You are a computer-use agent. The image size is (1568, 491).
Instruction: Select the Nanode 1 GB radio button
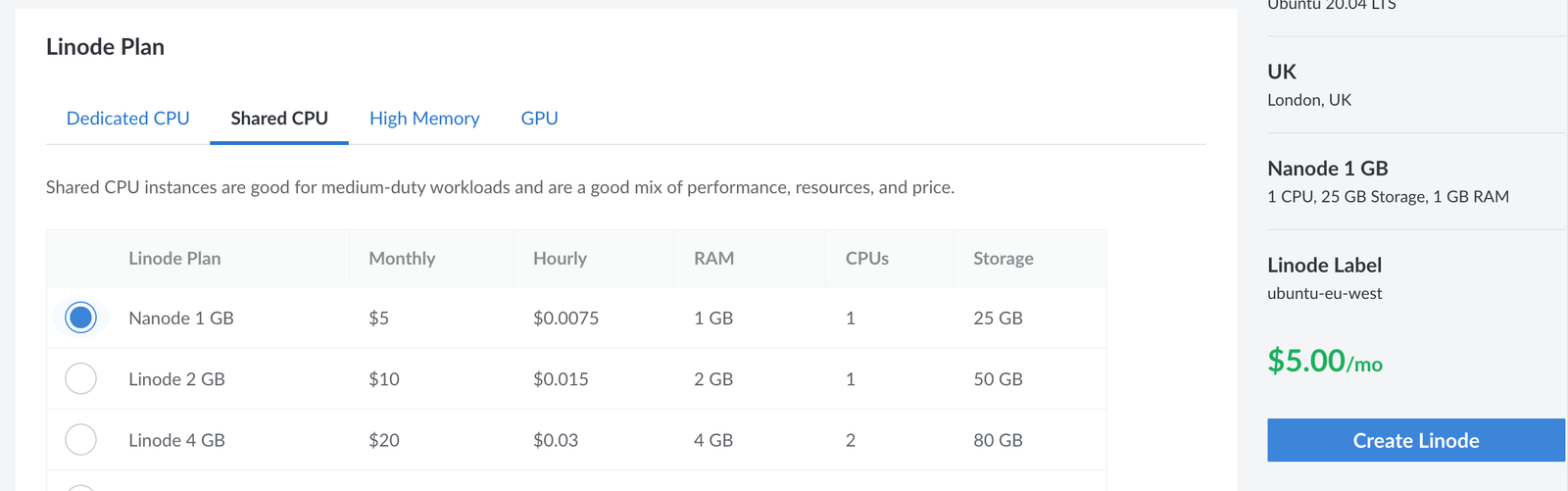[x=80, y=318]
